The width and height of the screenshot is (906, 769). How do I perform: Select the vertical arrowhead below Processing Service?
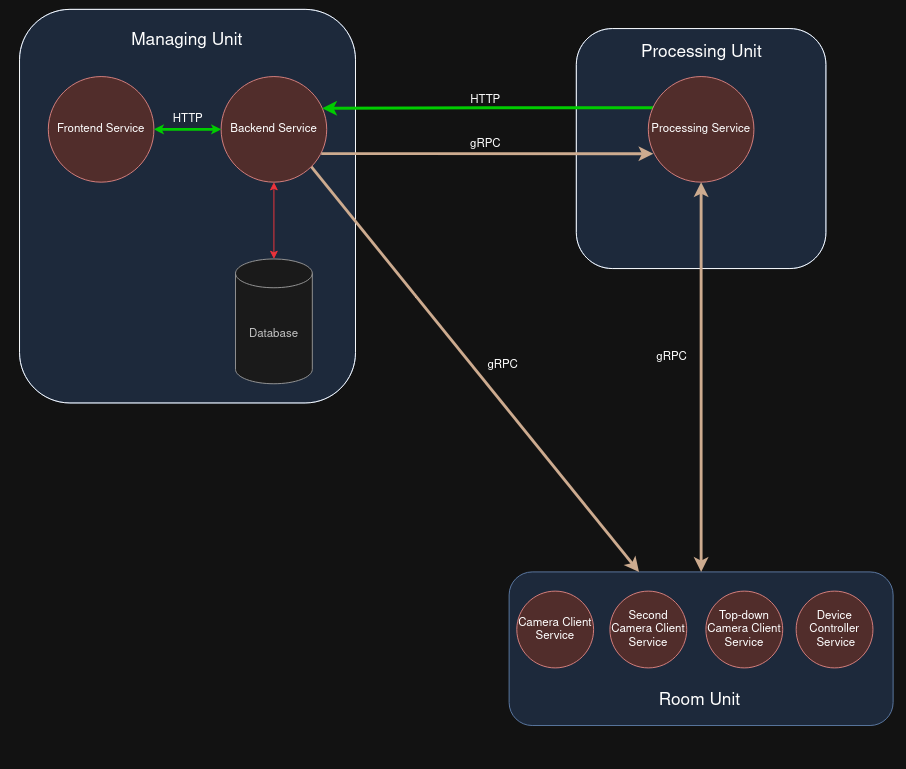[x=702, y=190]
